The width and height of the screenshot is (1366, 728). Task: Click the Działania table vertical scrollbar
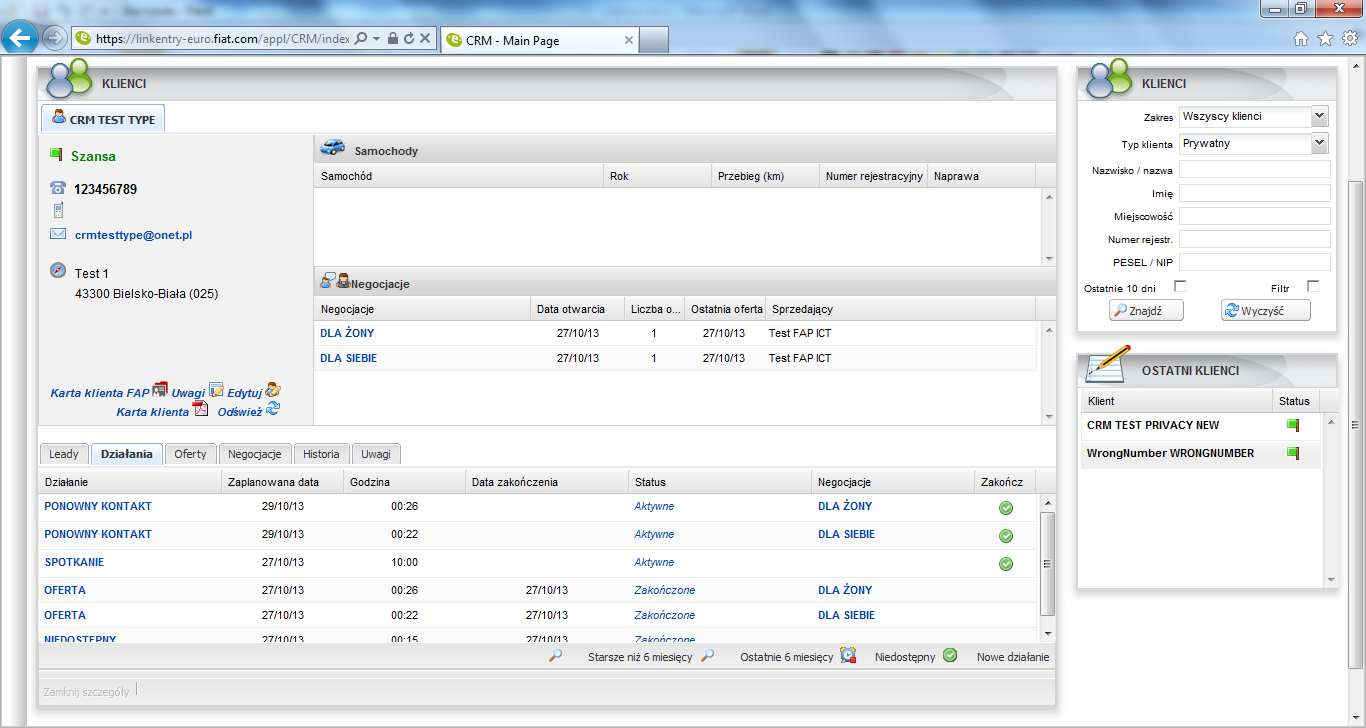click(1047, 567)
